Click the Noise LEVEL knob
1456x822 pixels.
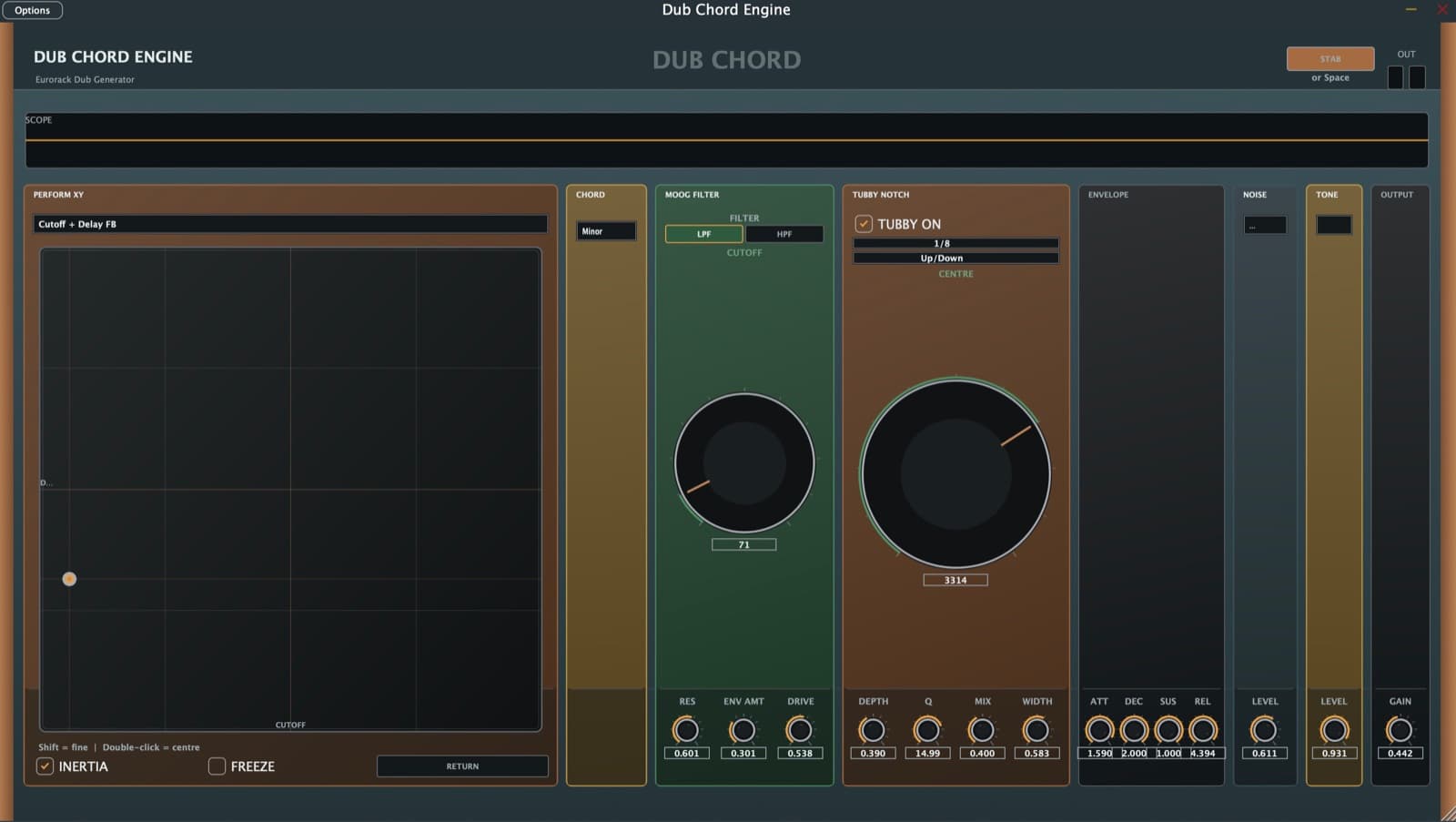coord(1264,730)
